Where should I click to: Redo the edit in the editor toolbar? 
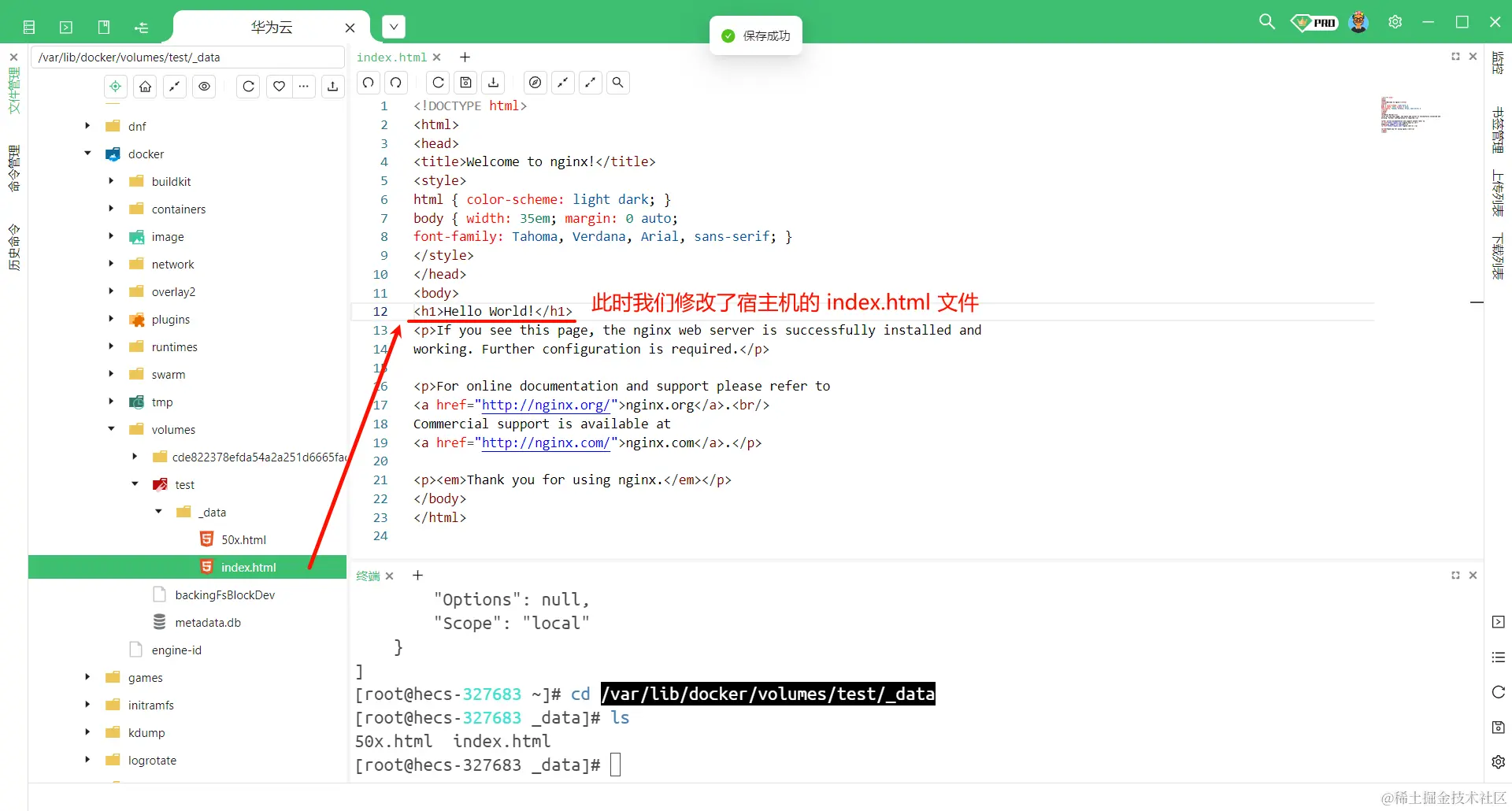[x=396, y=83]
